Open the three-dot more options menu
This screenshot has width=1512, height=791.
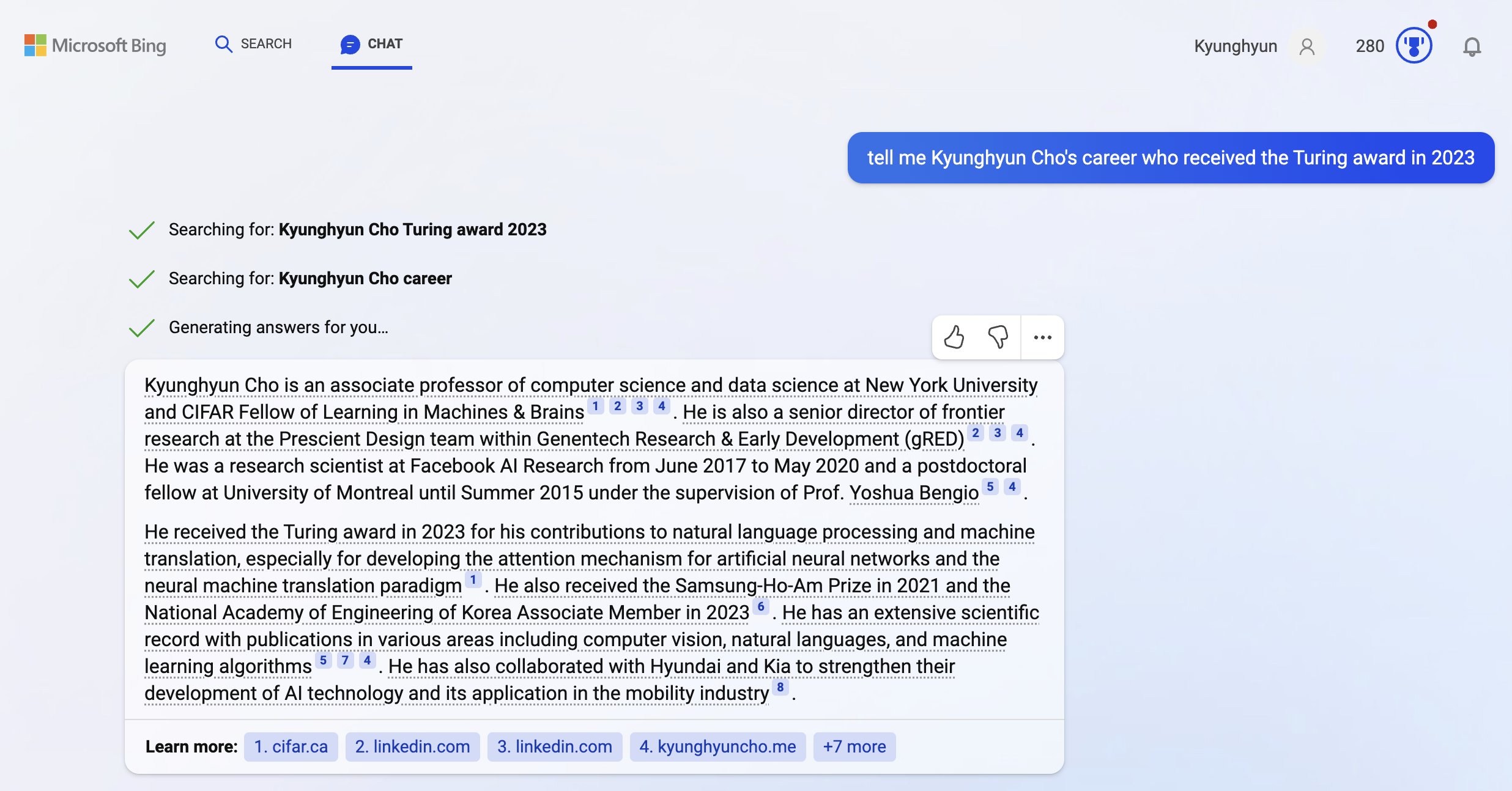pos(1042,337)
